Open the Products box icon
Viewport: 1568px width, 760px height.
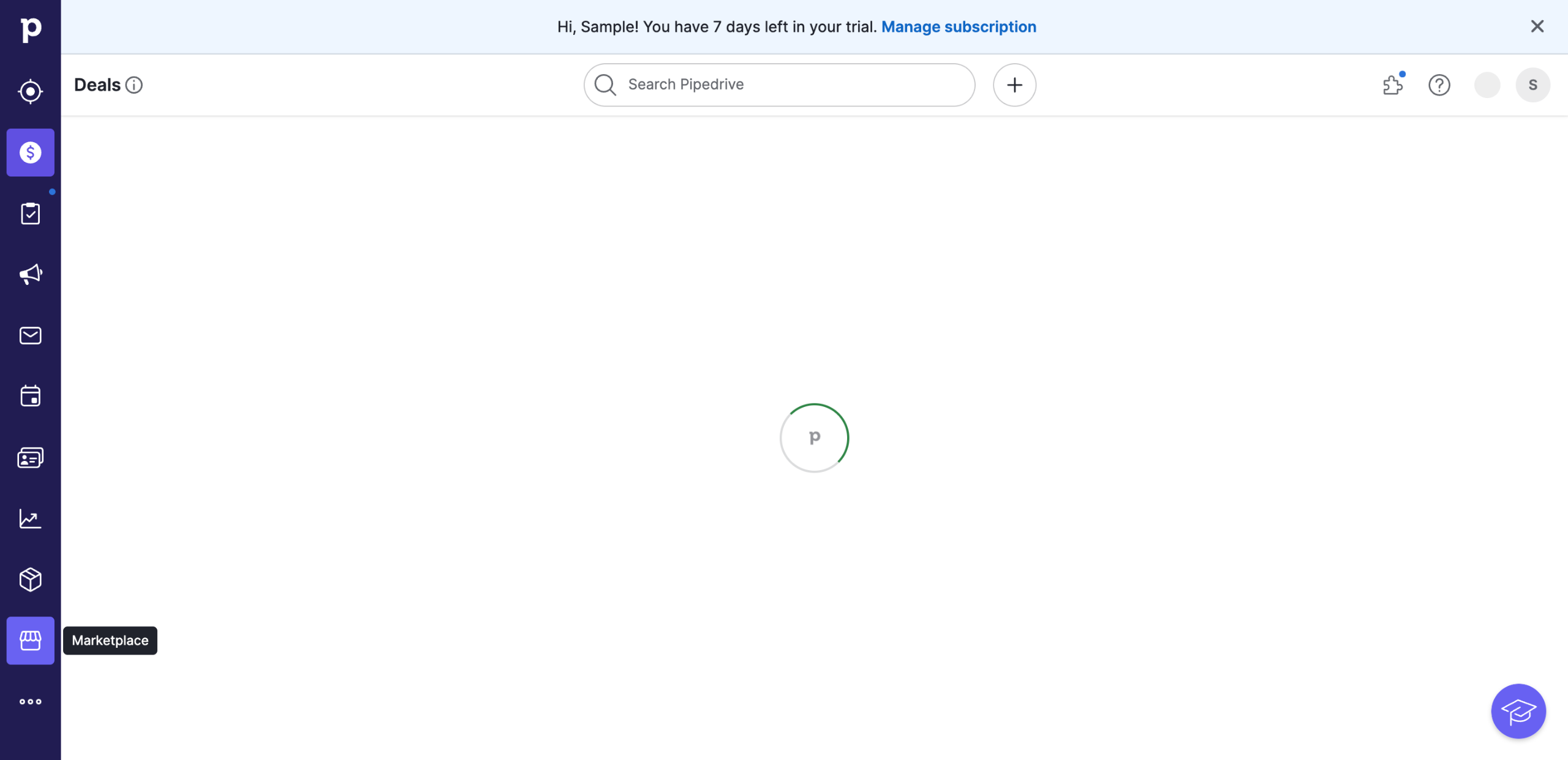(x=31, y=579)
